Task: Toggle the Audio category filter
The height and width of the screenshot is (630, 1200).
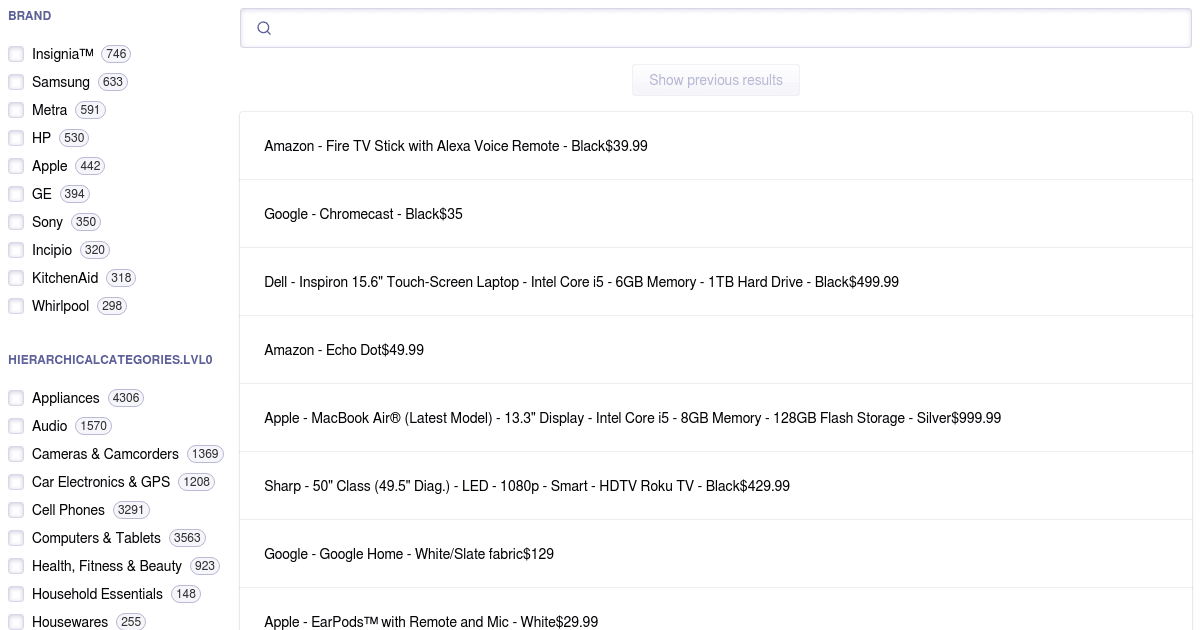Action: [x=16, y=426]
